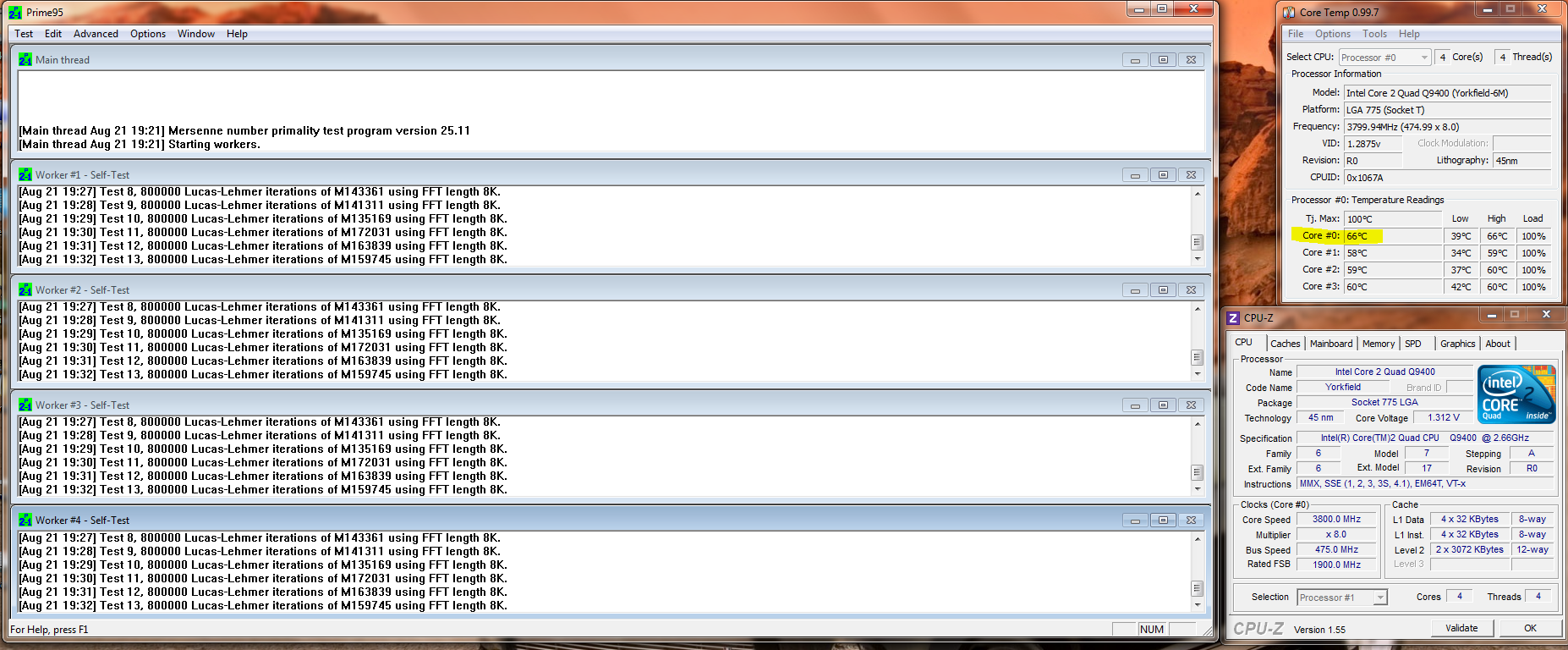Click the Worker #3 window icon
Viewport: 1568px width, 650px height.
[25, 405]
